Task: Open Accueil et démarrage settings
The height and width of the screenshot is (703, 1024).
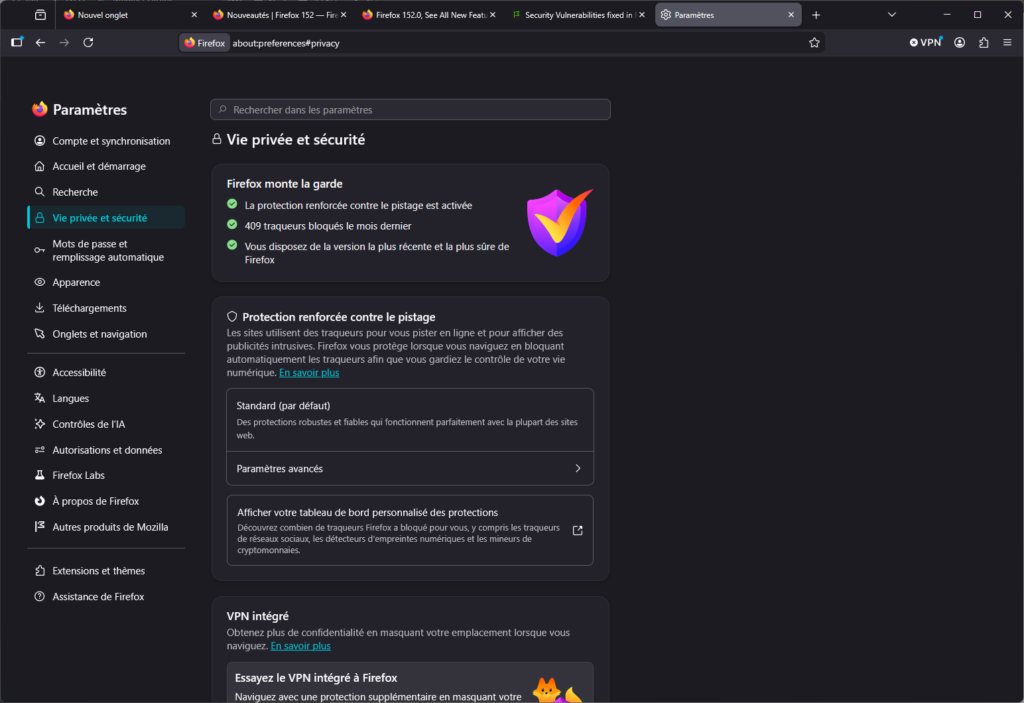Action: 106,166
